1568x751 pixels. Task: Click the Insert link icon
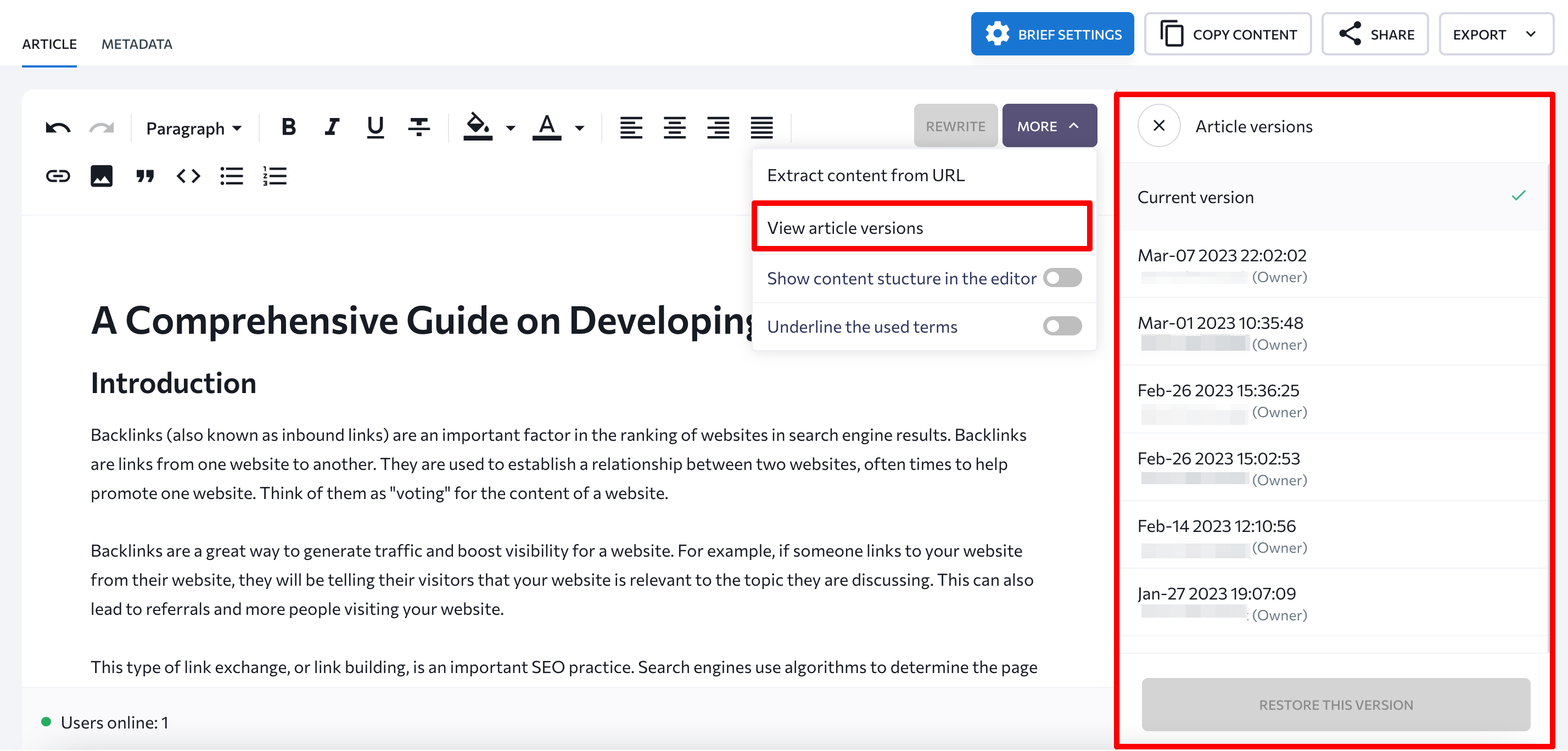pyautogui.click(x=57, y=176)
